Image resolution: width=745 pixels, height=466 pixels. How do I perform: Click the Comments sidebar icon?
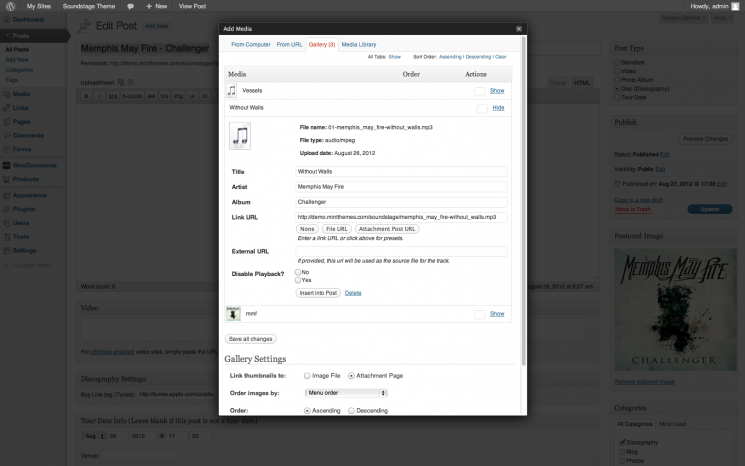[x=7, y=135]
